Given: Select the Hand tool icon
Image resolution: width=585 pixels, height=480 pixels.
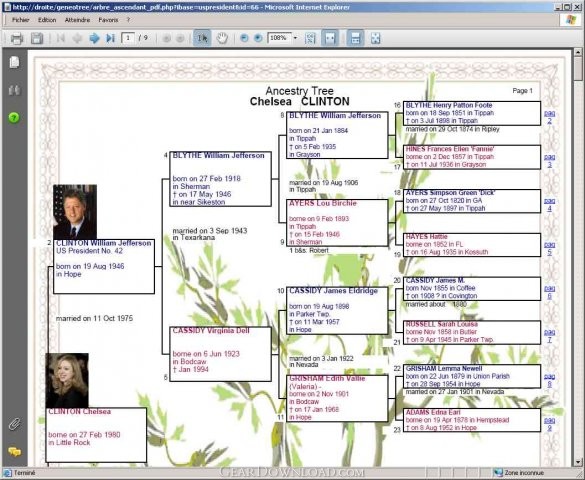Looking at the screenshot, I should [222, 38].
